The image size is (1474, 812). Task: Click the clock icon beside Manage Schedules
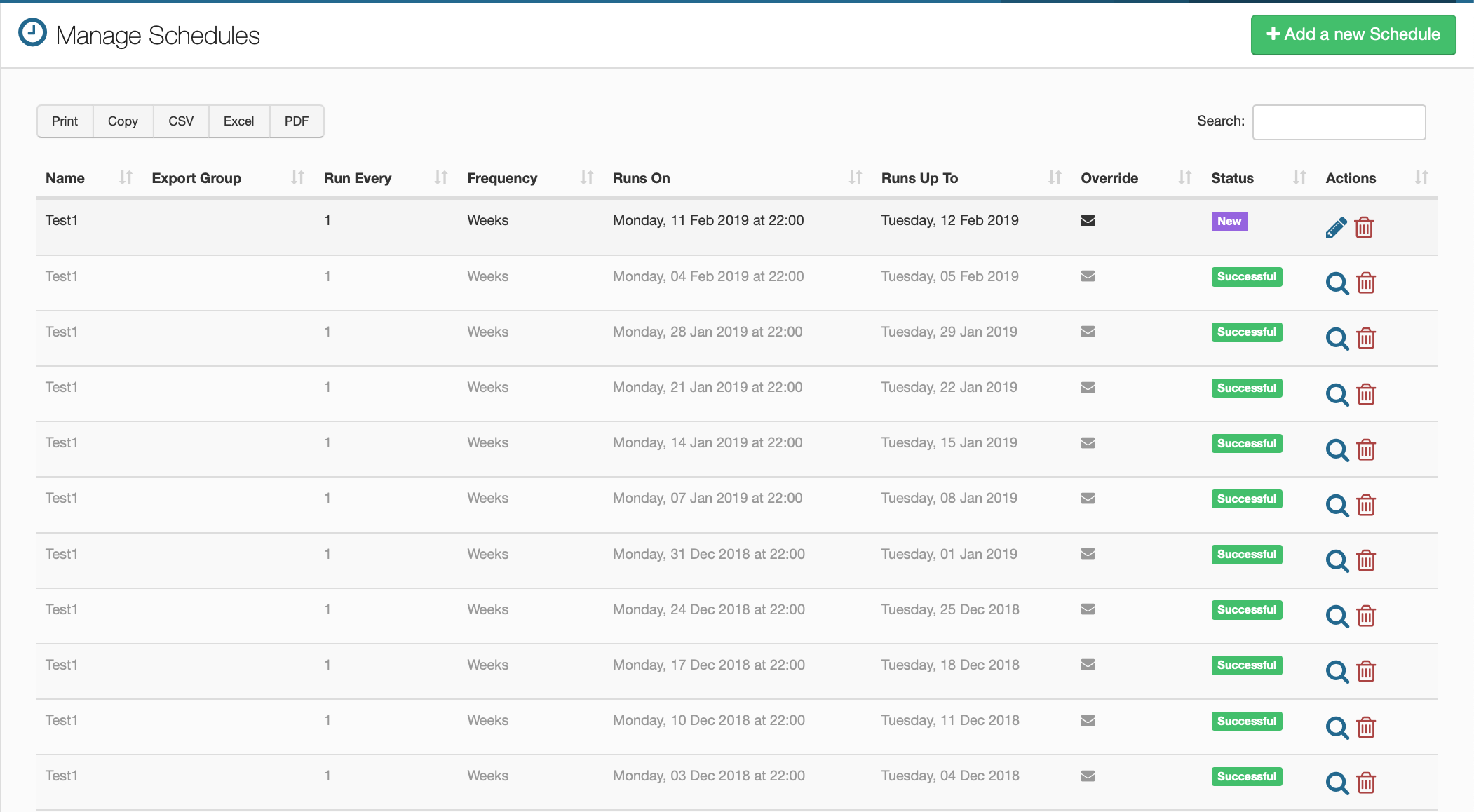pos(32,33)
